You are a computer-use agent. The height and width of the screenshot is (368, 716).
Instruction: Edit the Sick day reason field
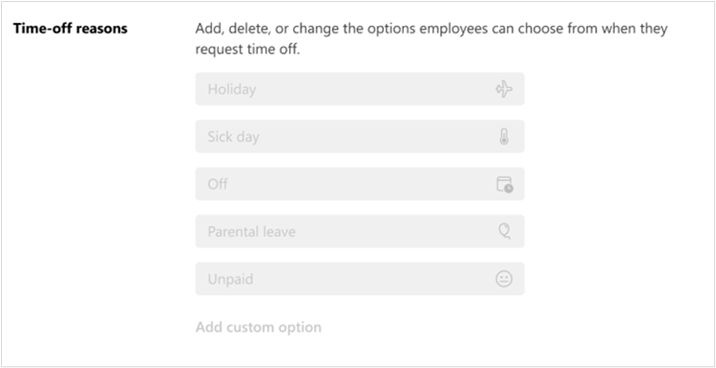[360, 137]
